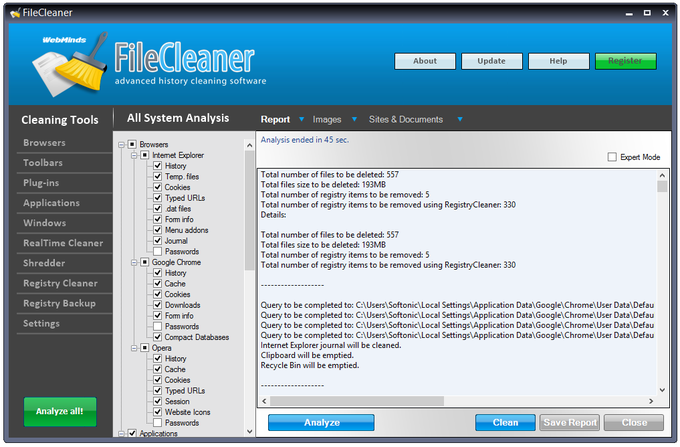Open the Toolbars cleaning tool
The height and width of the screenshot is (447, 680).
pos(43,163)
